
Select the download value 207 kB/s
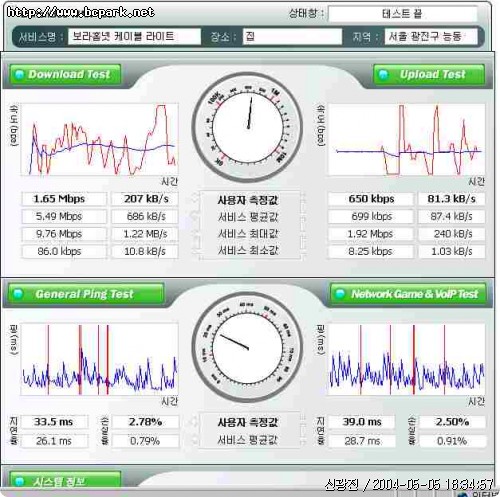[x=145, y=199]
